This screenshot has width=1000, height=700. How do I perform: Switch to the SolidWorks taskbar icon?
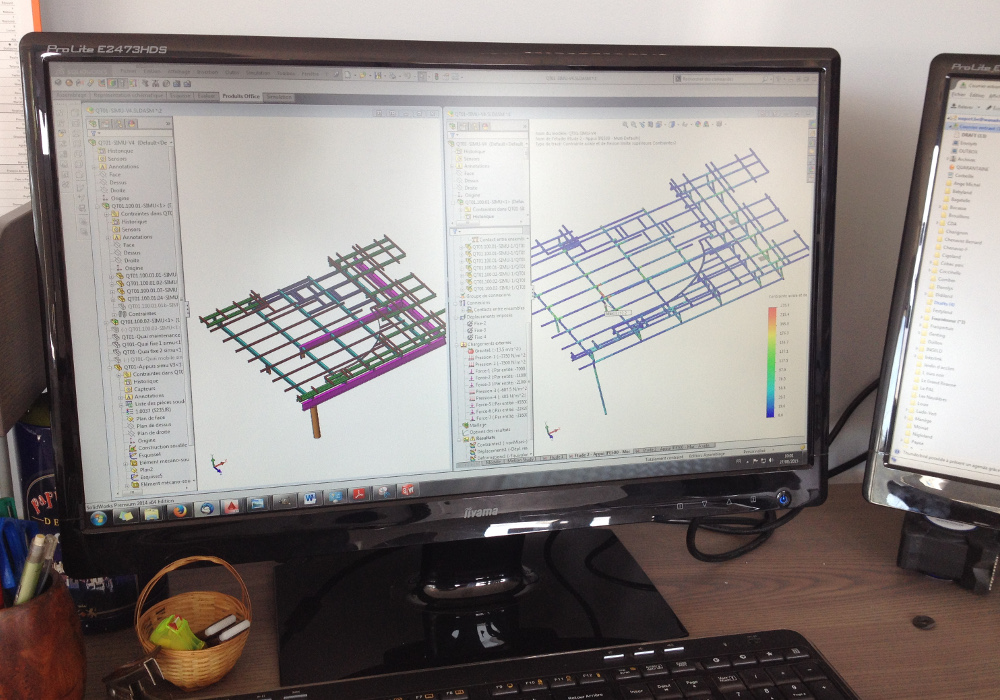tap(408, 490)
